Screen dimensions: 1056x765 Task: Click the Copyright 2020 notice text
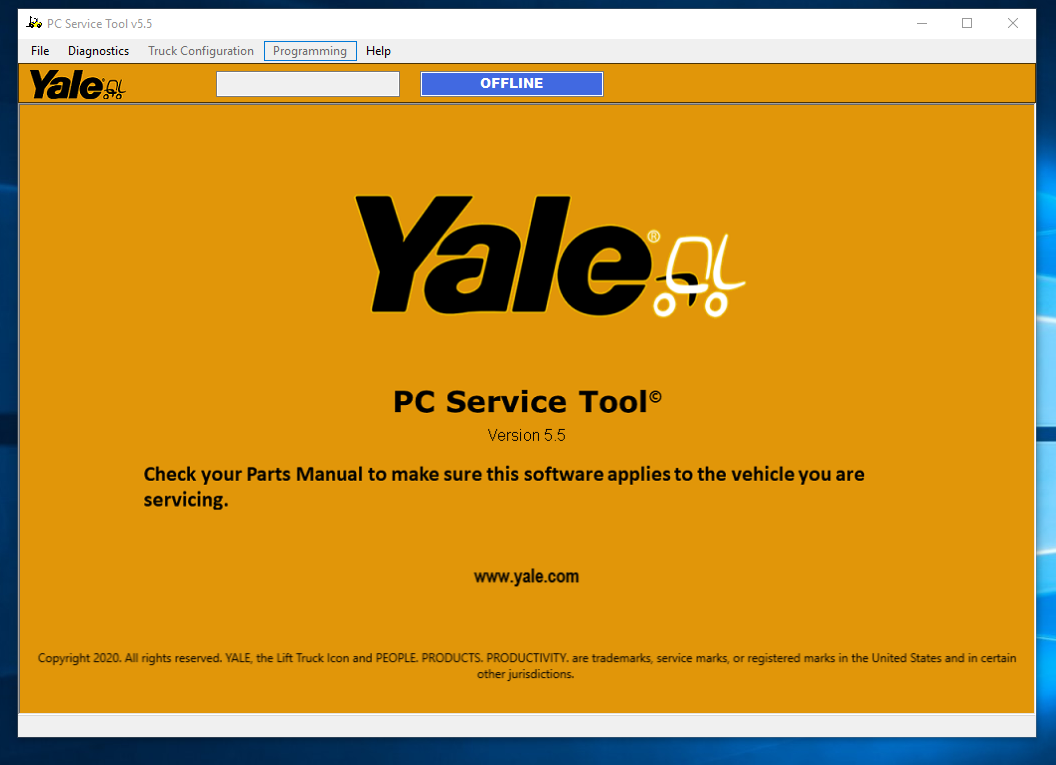click(x=527, y=666)
